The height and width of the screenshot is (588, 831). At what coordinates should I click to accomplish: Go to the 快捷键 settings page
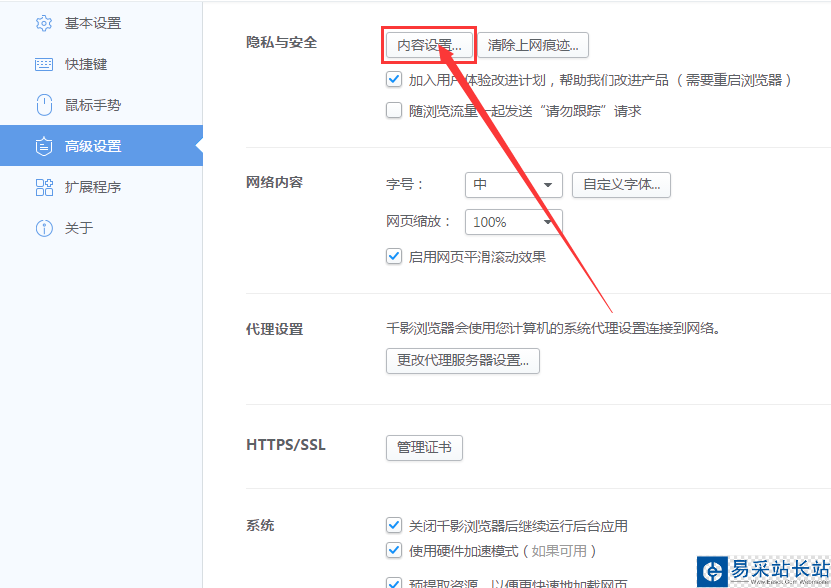coord(101,65)
